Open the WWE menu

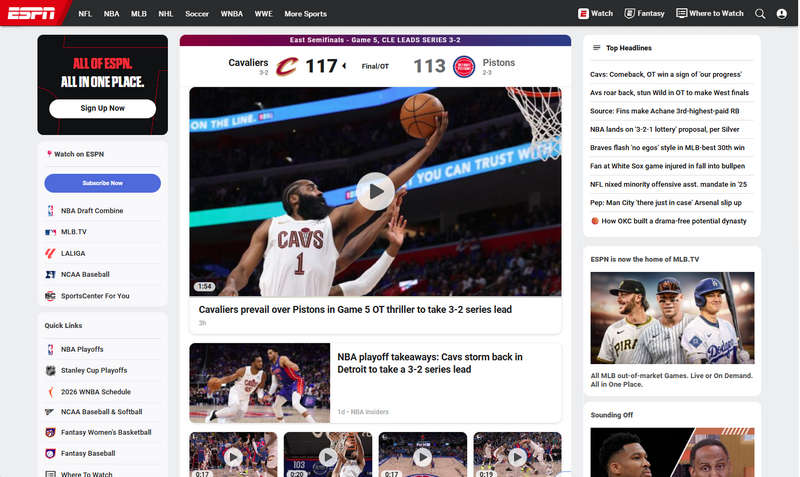tap(263, 14)
